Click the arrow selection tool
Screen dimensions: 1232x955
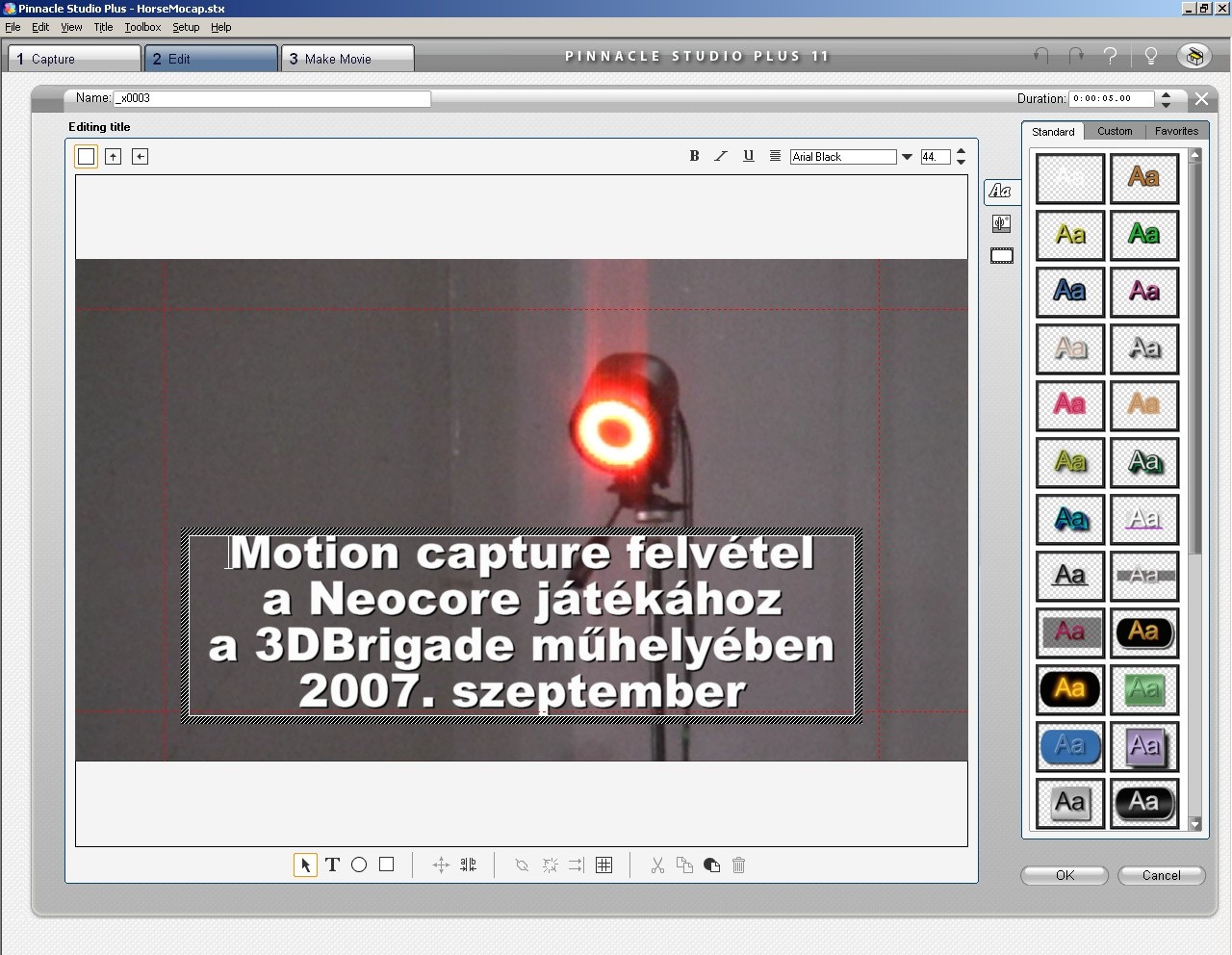[305, 865]
